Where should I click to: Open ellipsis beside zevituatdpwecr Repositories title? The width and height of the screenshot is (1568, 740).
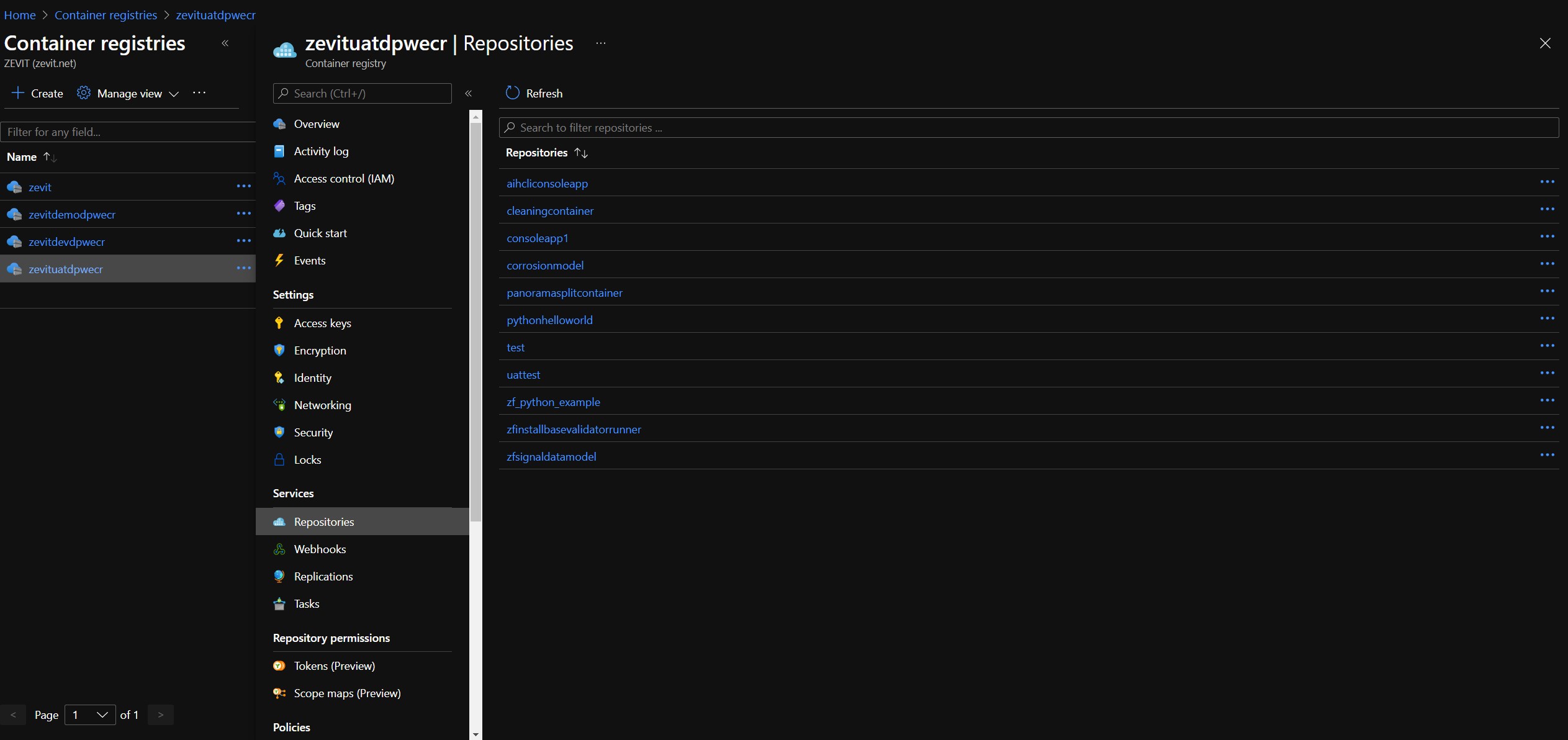click(x=601, y=43)
